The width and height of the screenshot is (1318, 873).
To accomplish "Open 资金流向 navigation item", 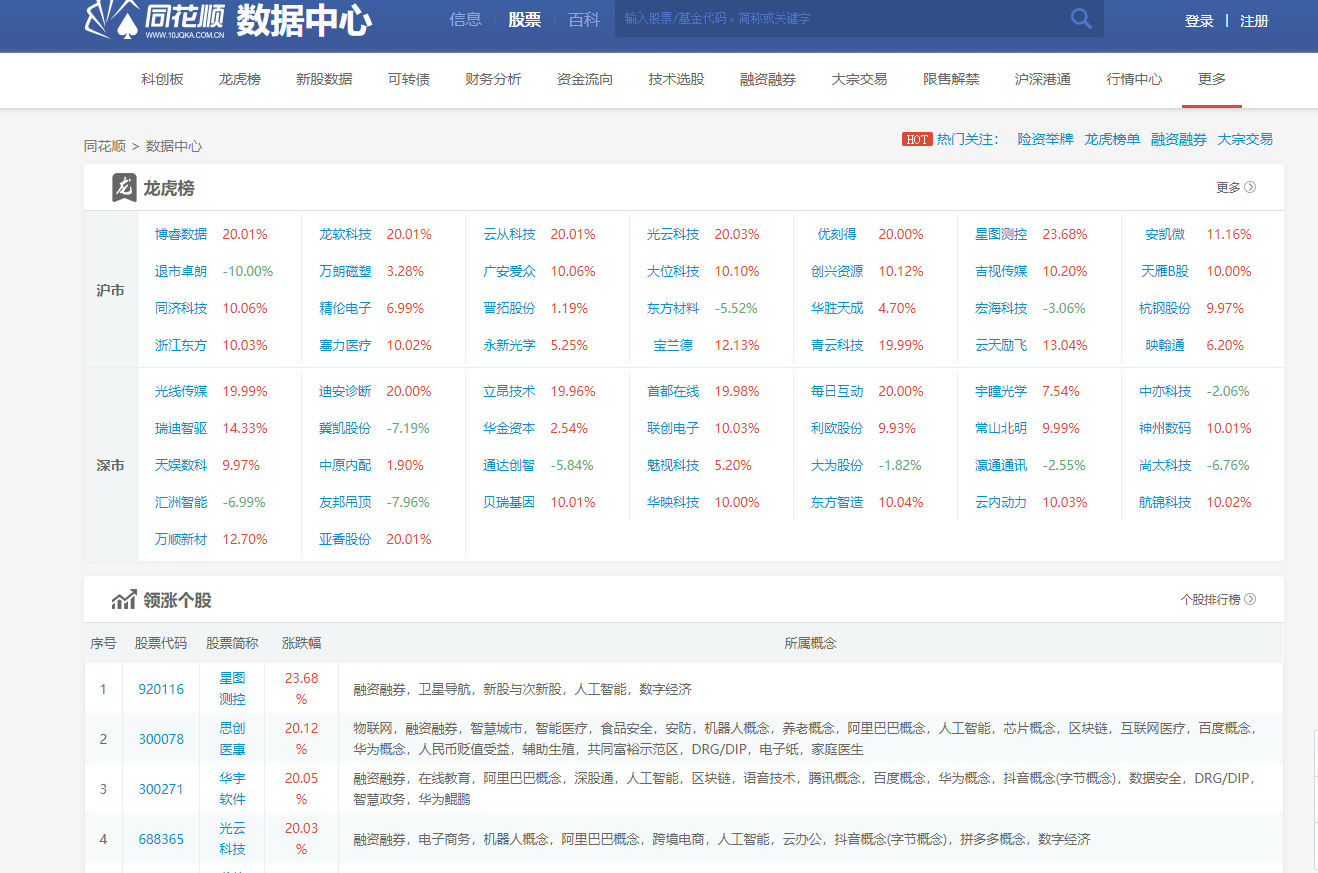I will point(585,79).
